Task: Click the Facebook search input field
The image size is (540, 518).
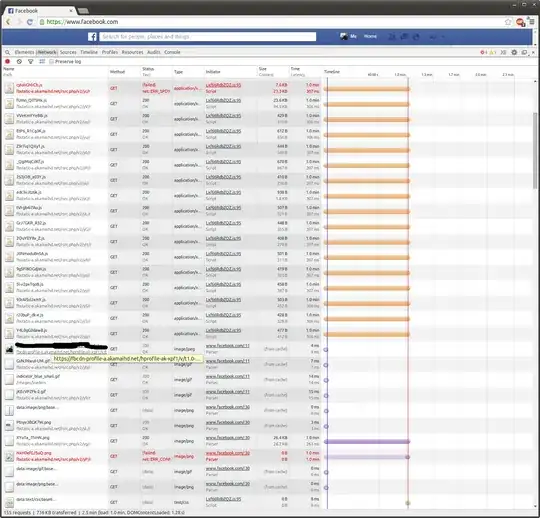Action: pyautogui.click(x=208, y=37)
